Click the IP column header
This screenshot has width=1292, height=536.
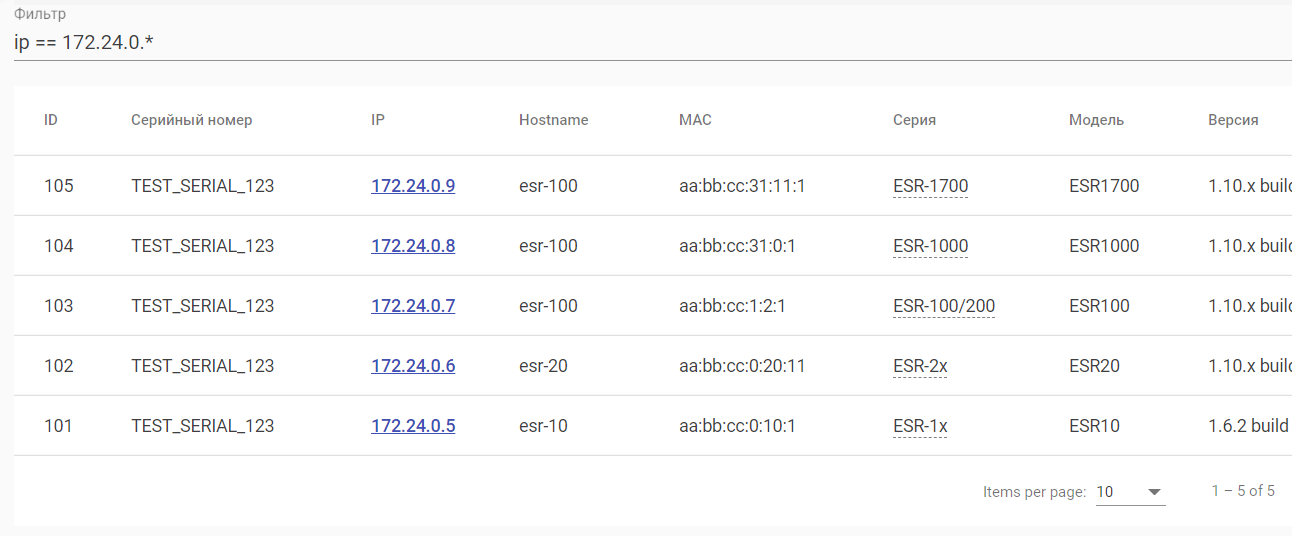click(378, 120)
